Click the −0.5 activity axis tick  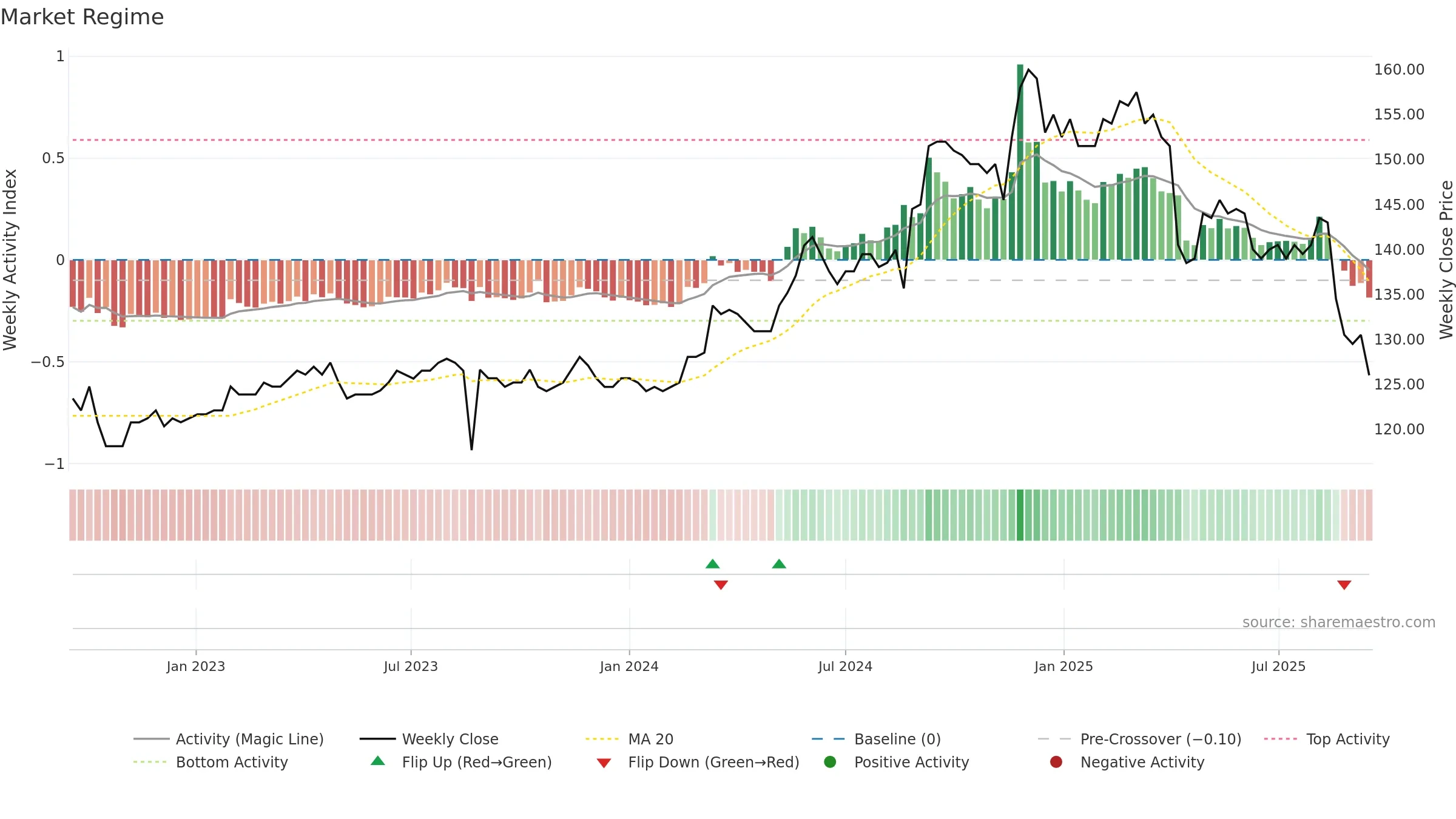(47, 362)
